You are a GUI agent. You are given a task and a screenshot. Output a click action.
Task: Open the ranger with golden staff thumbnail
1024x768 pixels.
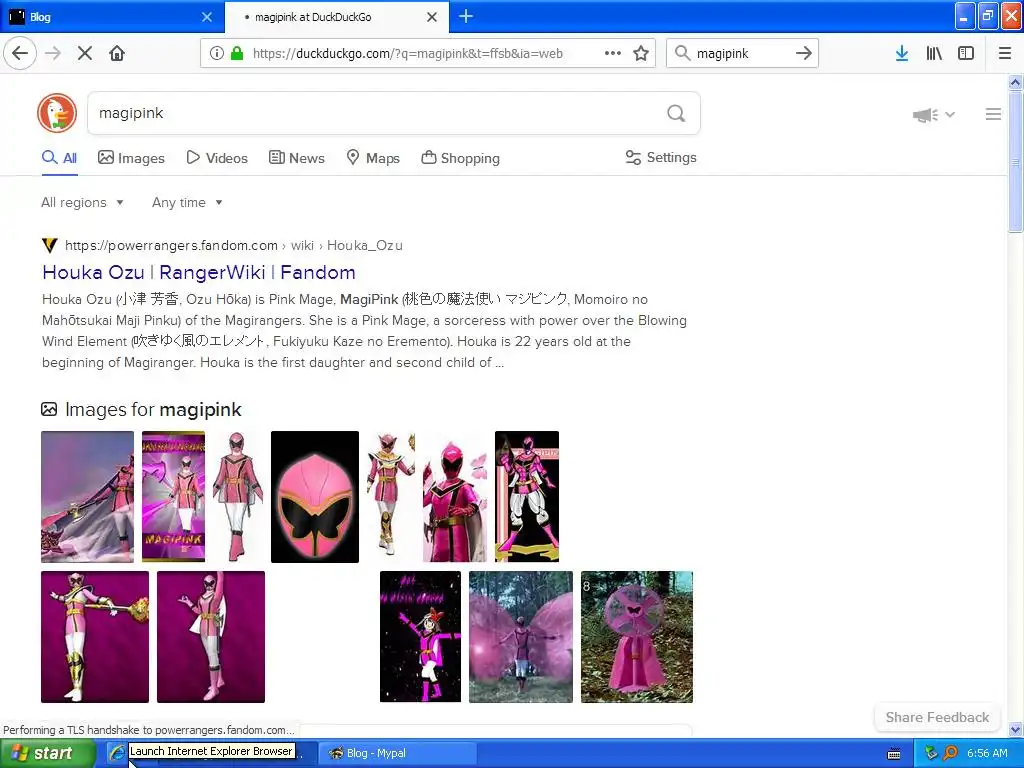pyautogui.click(x=95, y=637)
